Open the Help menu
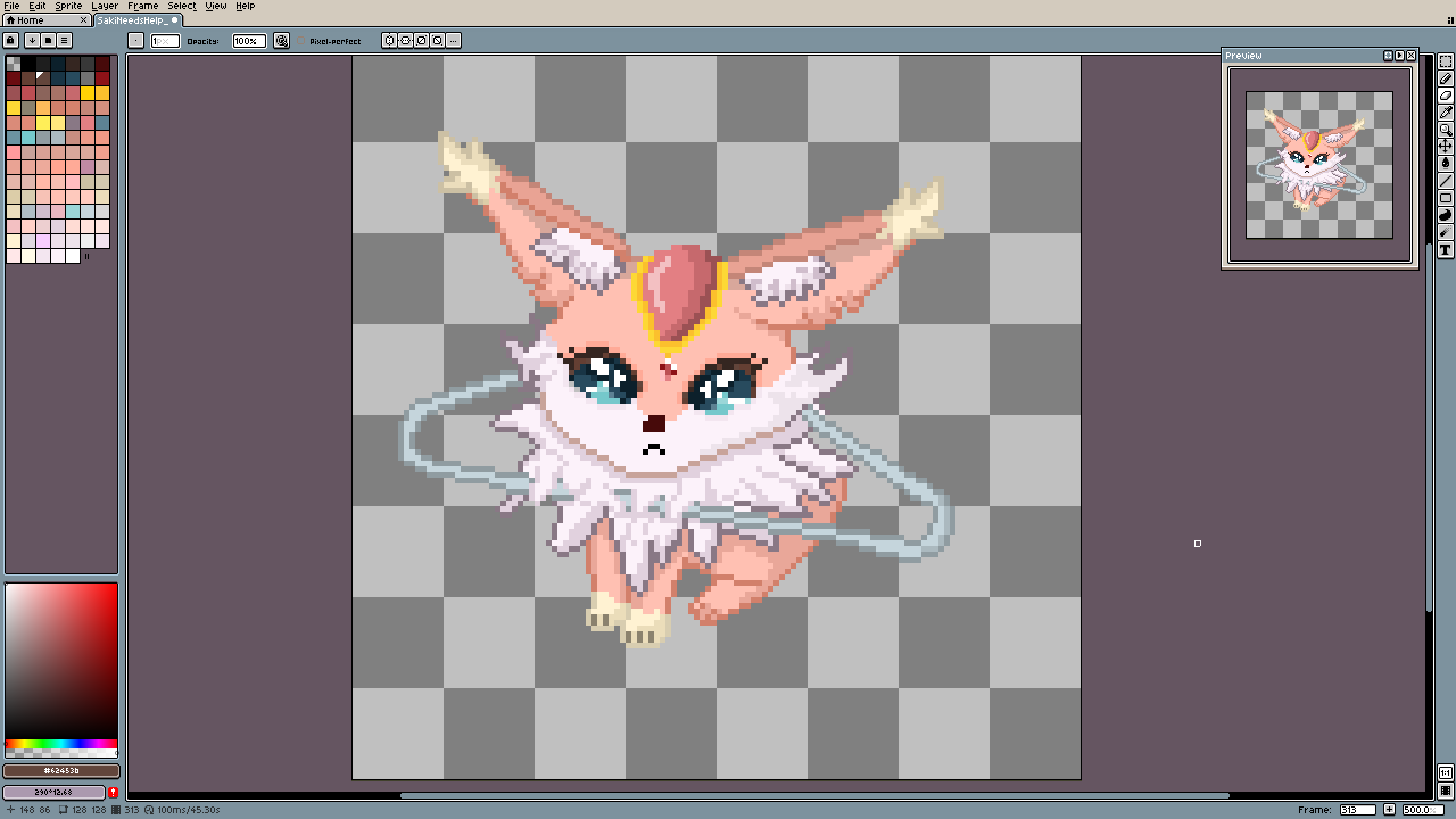 coord(245,6)
